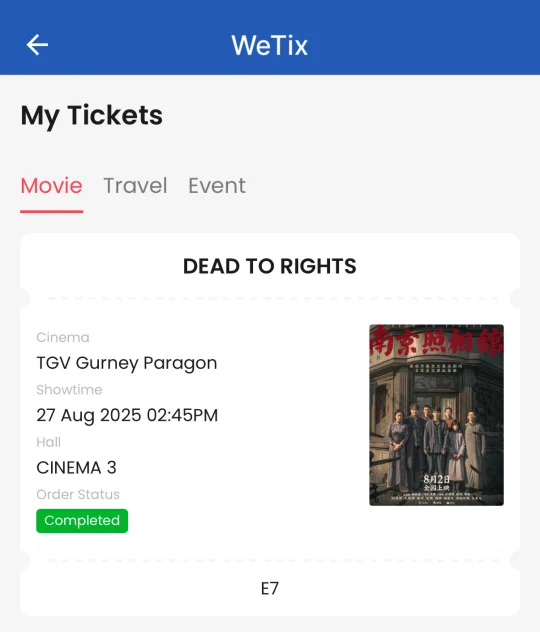Click the Hall field label
Image resolution: width=540 pixels, height=632 pixels.
tap(48, 442)
